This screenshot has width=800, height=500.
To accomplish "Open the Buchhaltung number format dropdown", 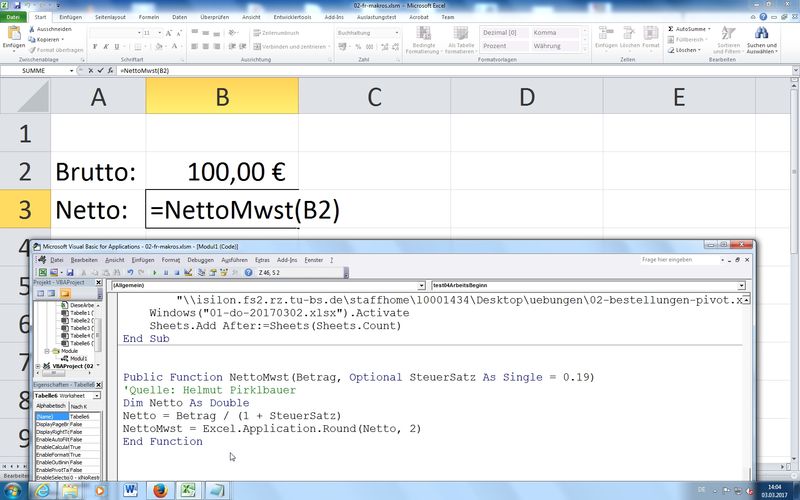I will click(x=396, y=33).
